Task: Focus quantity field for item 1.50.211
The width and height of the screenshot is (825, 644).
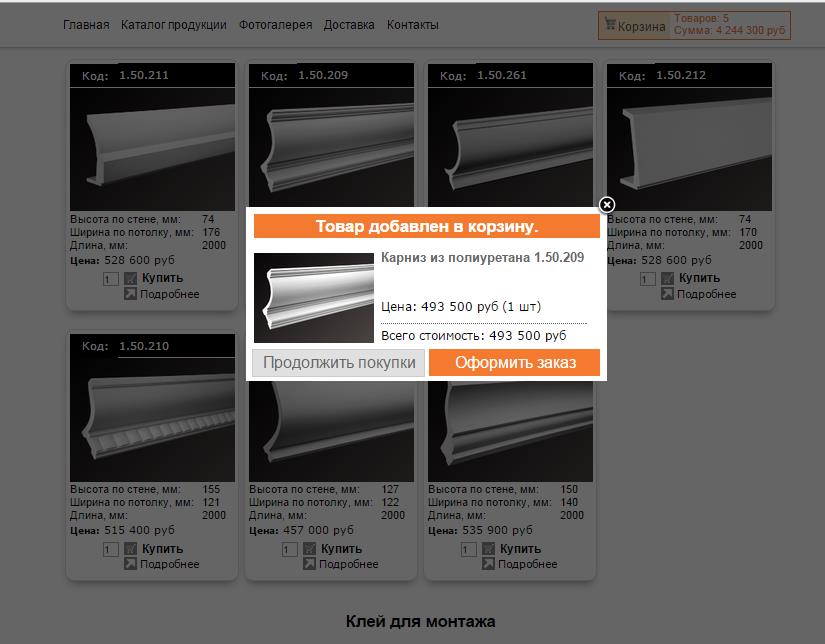Action: click(110, 279)
